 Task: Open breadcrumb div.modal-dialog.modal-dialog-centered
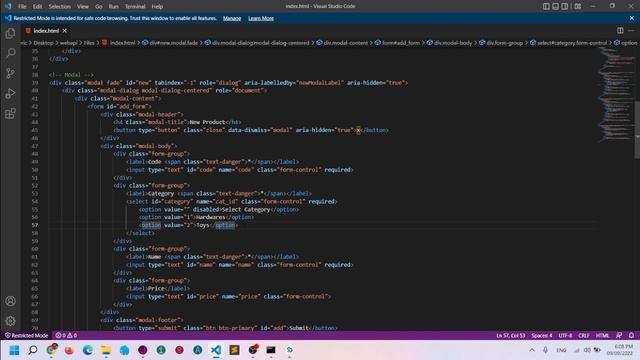pos(257,43)
